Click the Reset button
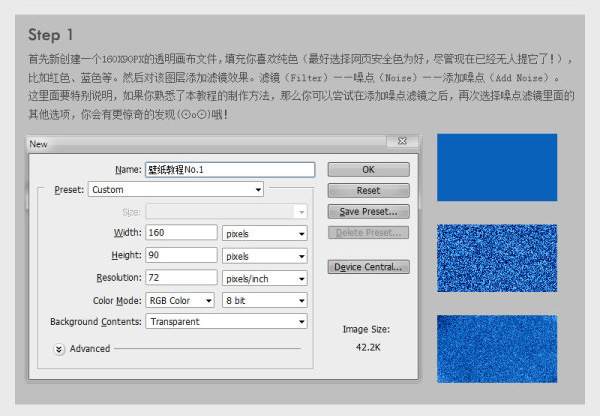 (x=368, y=191)
